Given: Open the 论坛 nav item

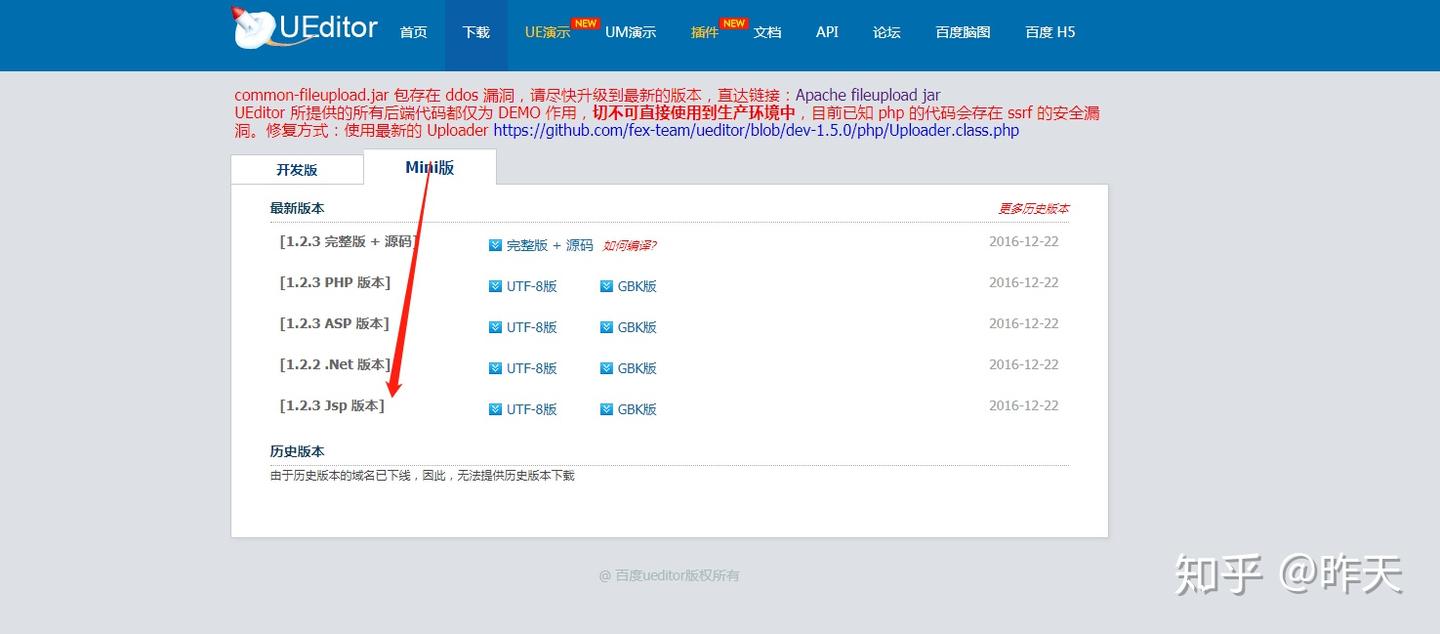Looking at the screenshot, I should (887, 32).
